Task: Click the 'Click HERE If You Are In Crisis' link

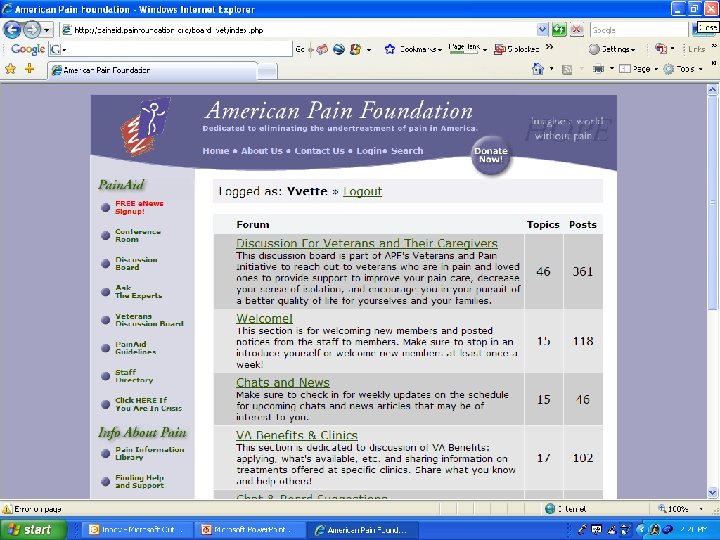Action: [148, 404]
